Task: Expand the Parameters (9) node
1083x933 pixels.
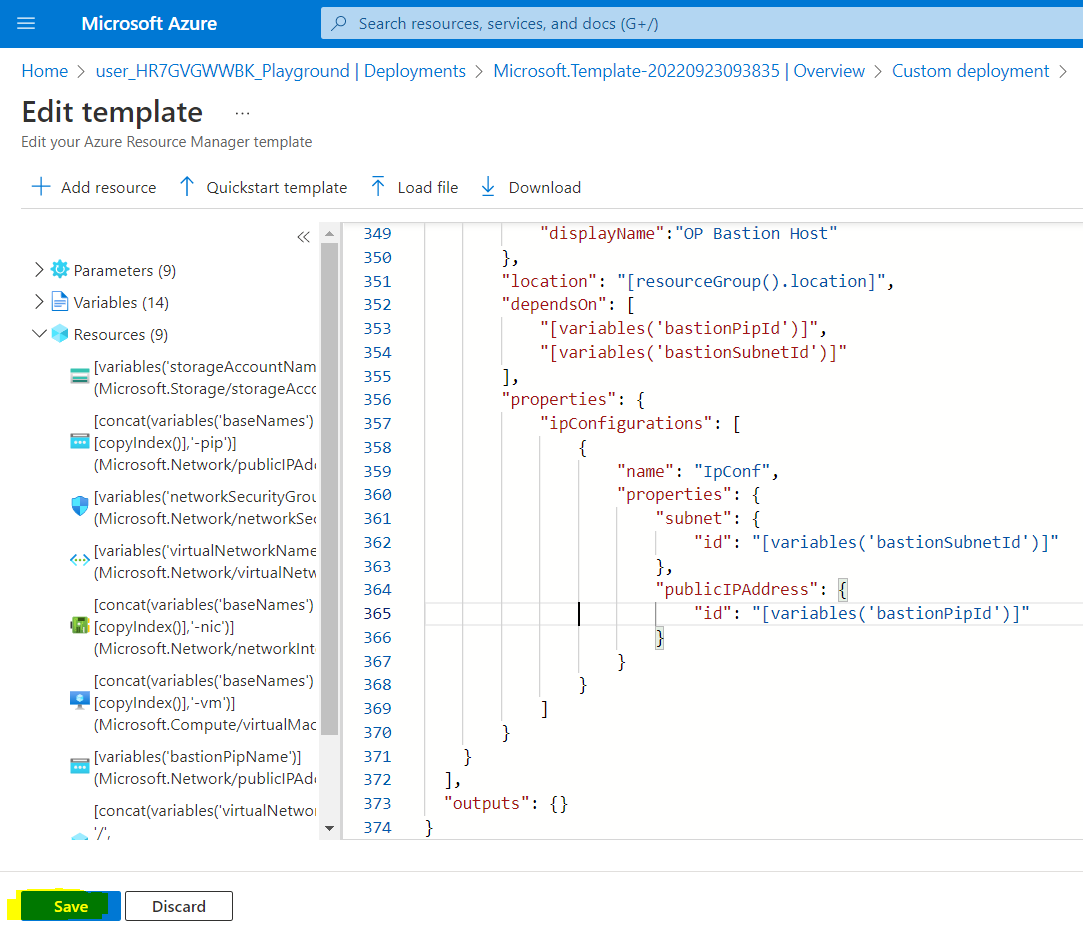Action: tap(39, 270)
